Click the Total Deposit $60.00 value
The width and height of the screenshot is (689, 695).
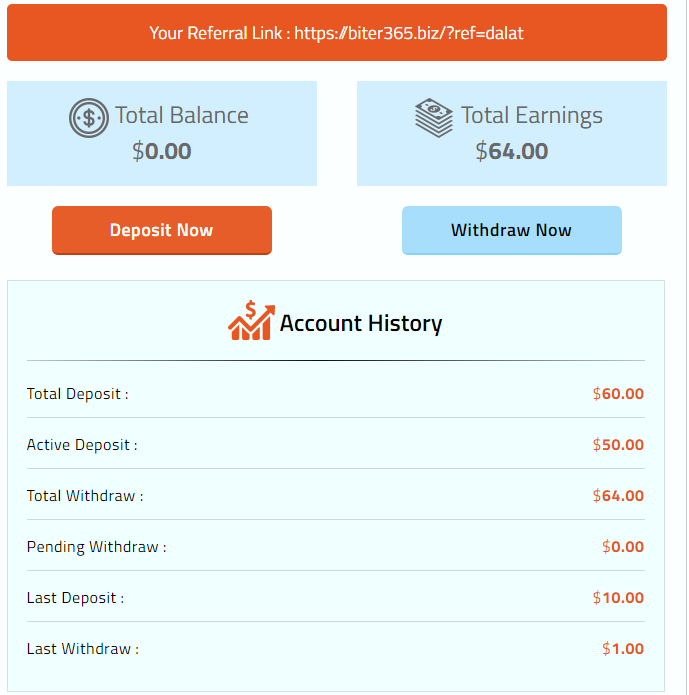[x=618, y=394]
